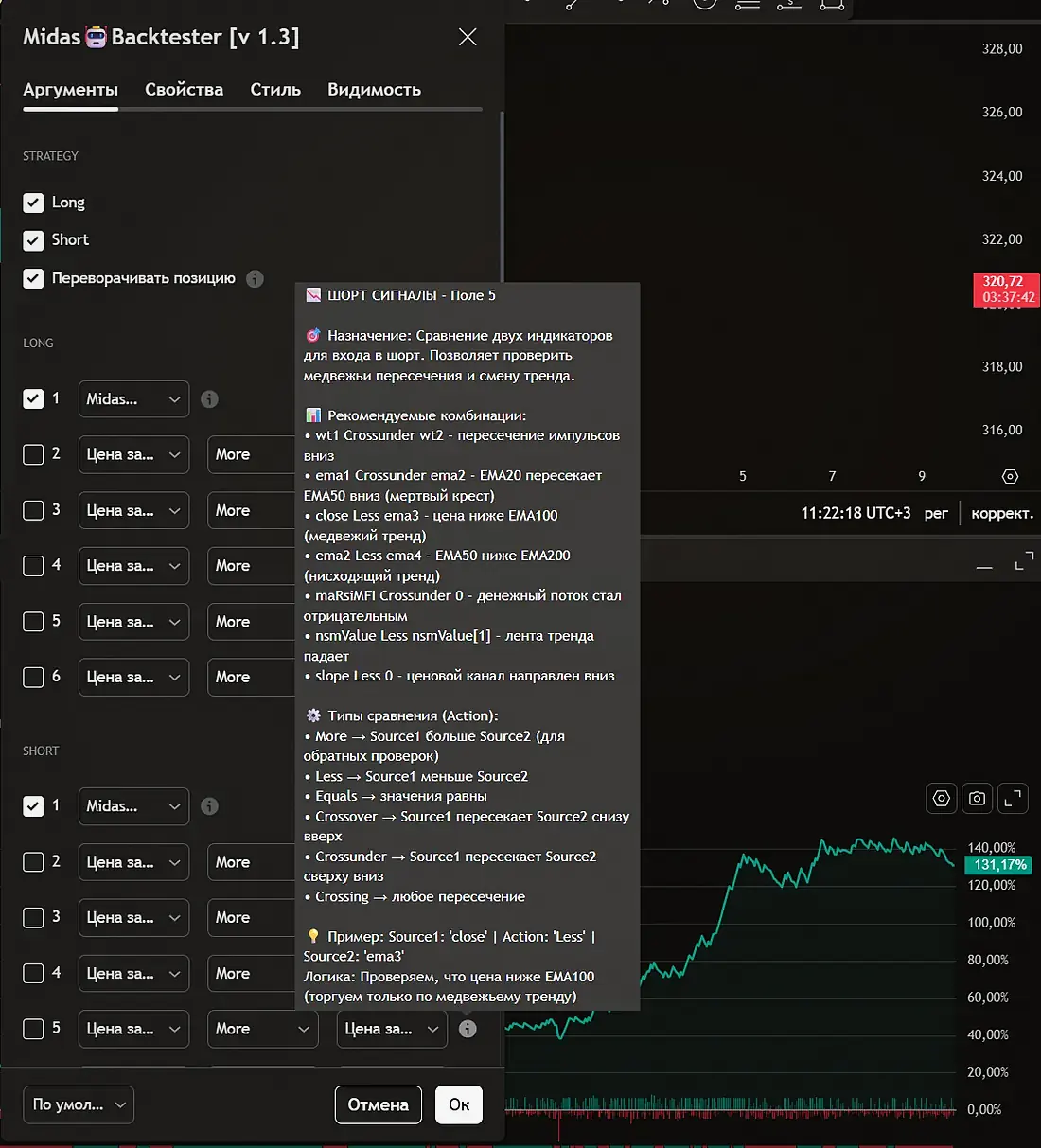Open SHORT row 5 More action dropdown
Viewport: 1041px width, 1148px height.
tap(263, 1029)
